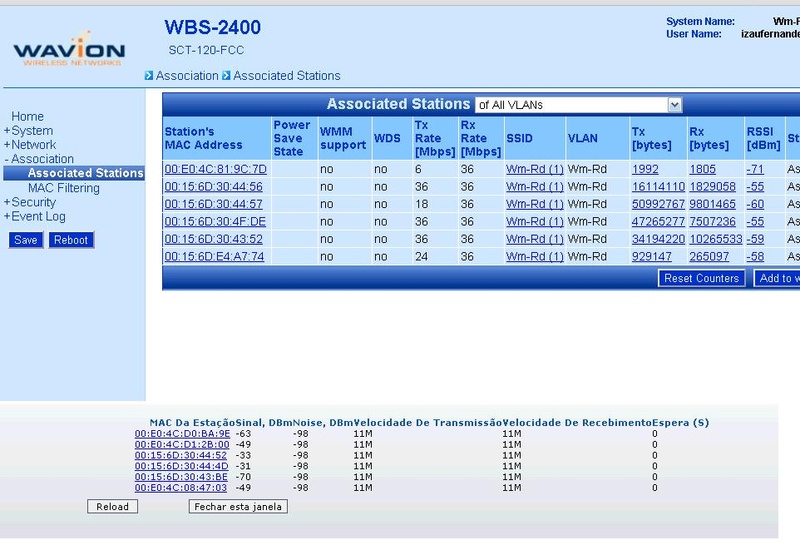This screenshot has height=545, width=800.
Task: Click the 'Fechar esta janela' button
Action: click(238, 507)
